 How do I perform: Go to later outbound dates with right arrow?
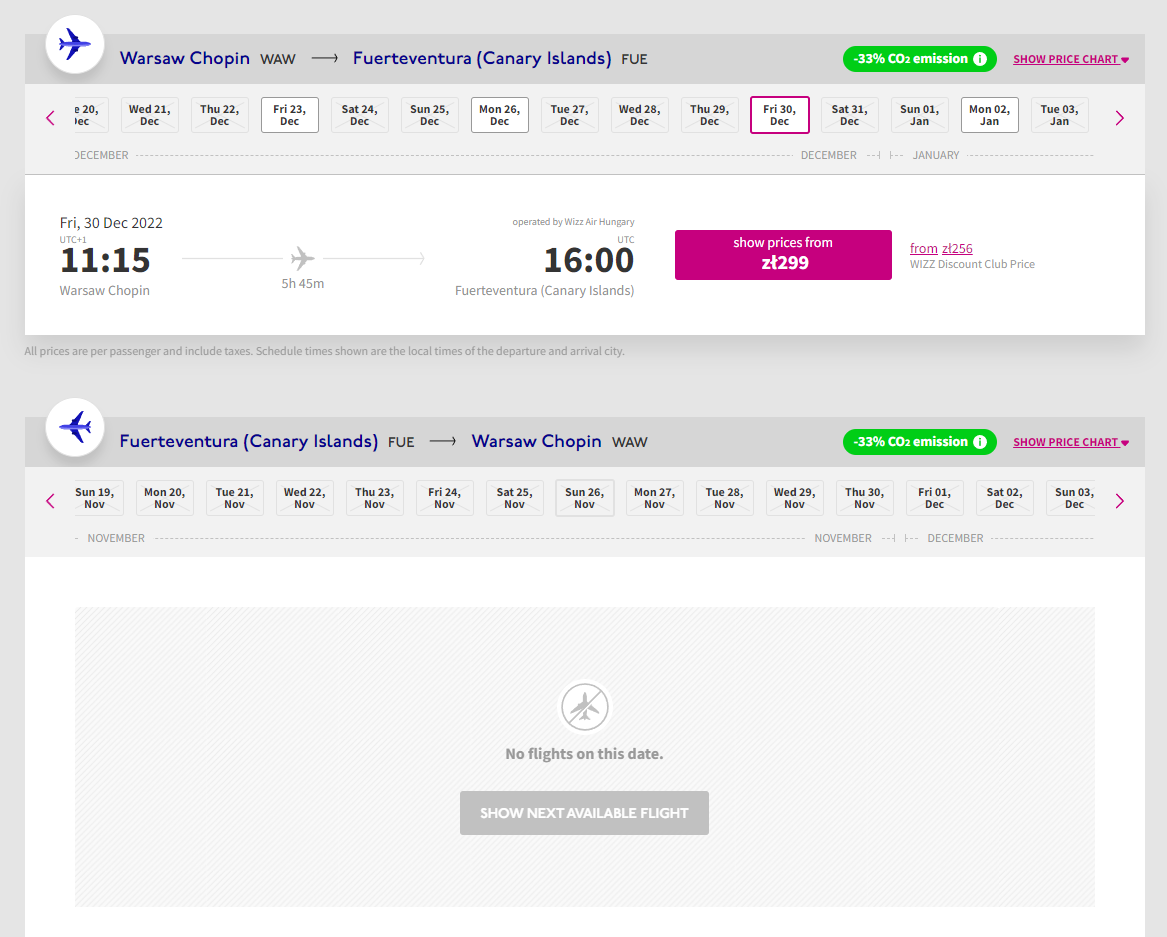coord(1119,118)
